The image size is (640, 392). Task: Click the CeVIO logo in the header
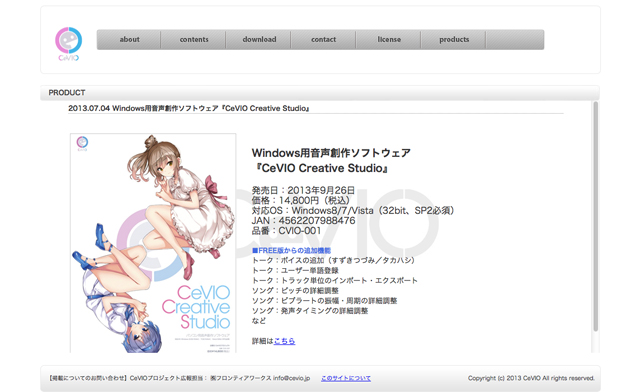[x=69, y=44]
